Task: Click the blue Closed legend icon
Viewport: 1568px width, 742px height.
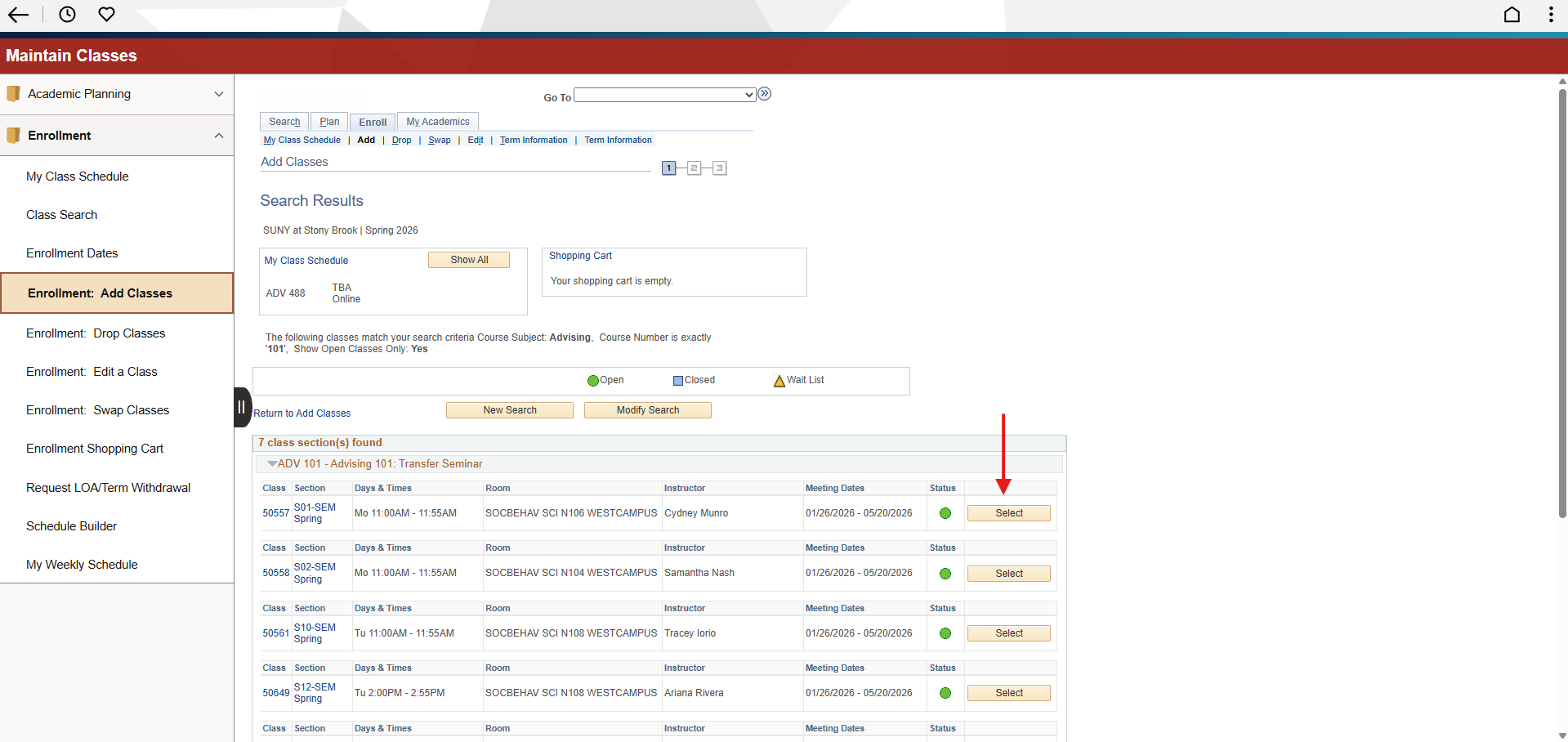Action: (677, 381)
